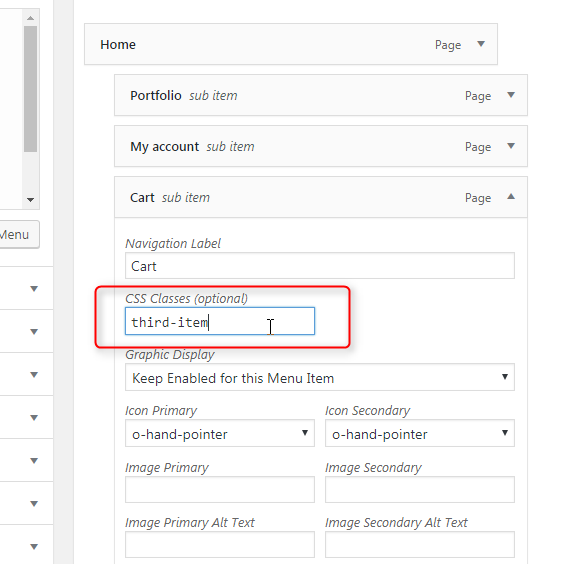
Task: Click the Cart menu item title
Action: coord(142,197)
